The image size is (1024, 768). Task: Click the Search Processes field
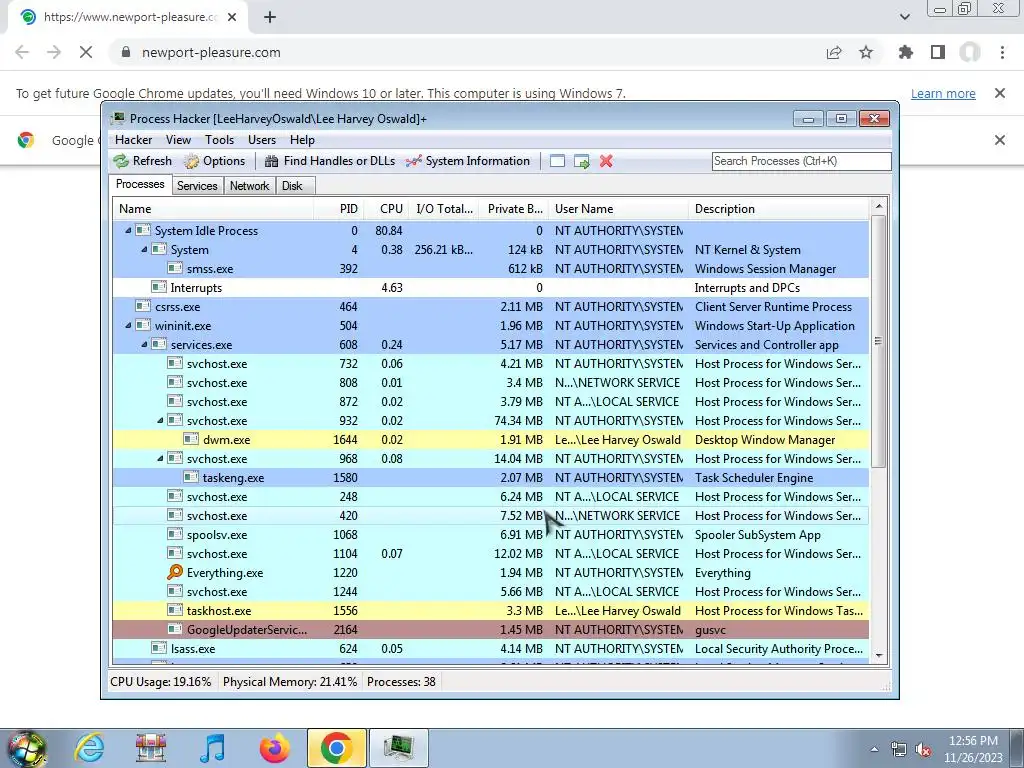(801, 161)
